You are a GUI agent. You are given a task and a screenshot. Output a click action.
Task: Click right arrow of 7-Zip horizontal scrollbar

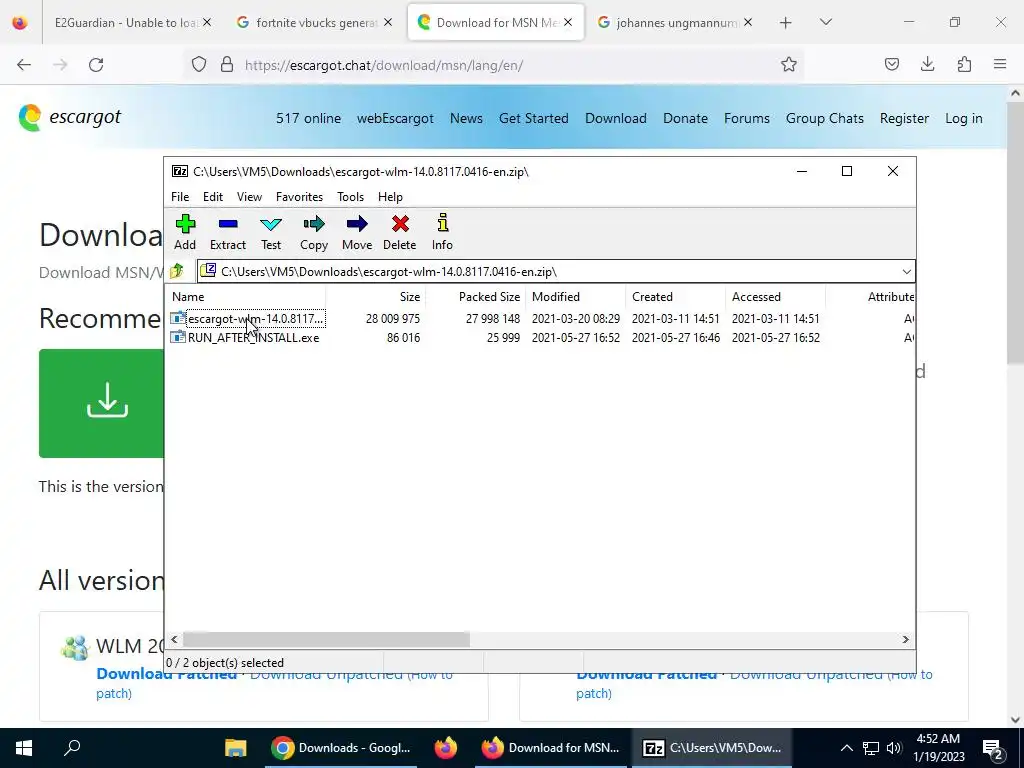[x=905, y=639]
